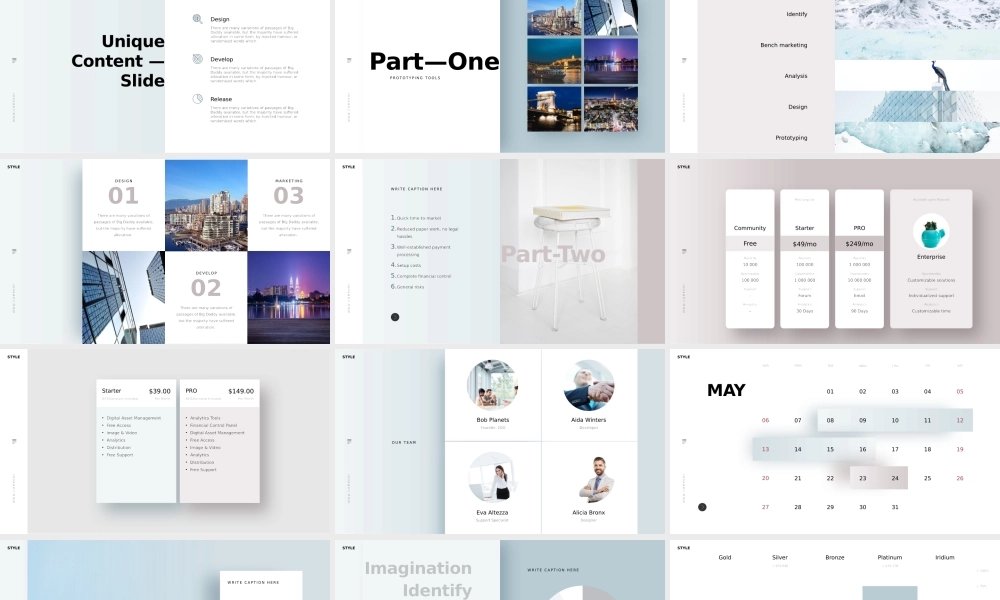Click the Part—One title
Image resolution: width=1000 pixels, height=600 pixels.
(434, 61)
